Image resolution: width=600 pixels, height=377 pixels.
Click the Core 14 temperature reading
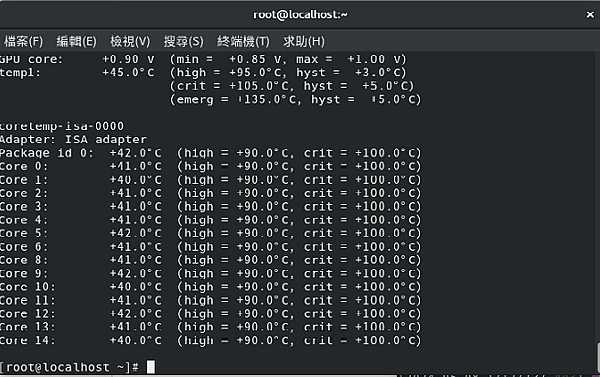pyautogui.click(x=135, y=341)
